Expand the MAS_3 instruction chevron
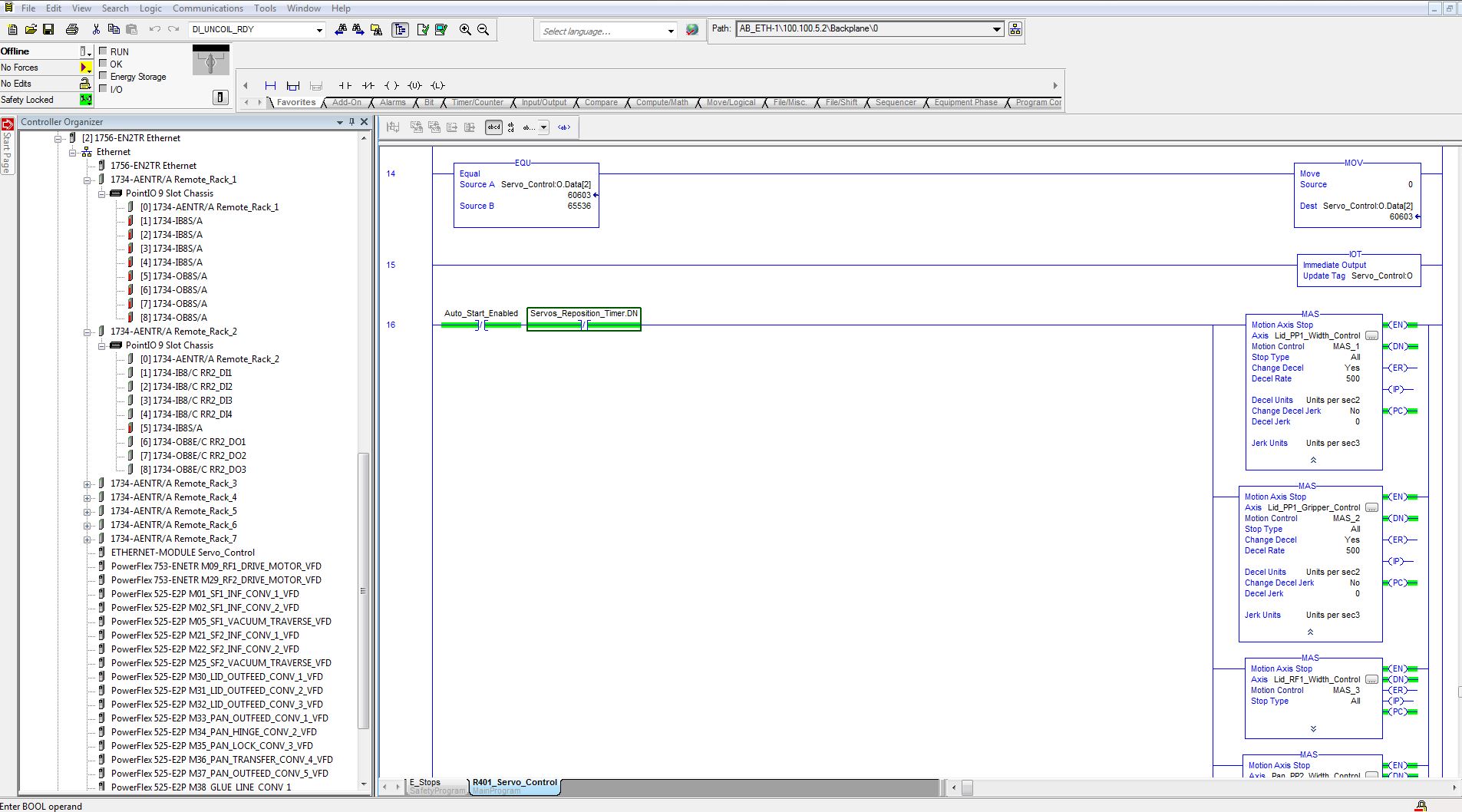This screenshot has width=1462, height=812. (x=1313, y=729)
